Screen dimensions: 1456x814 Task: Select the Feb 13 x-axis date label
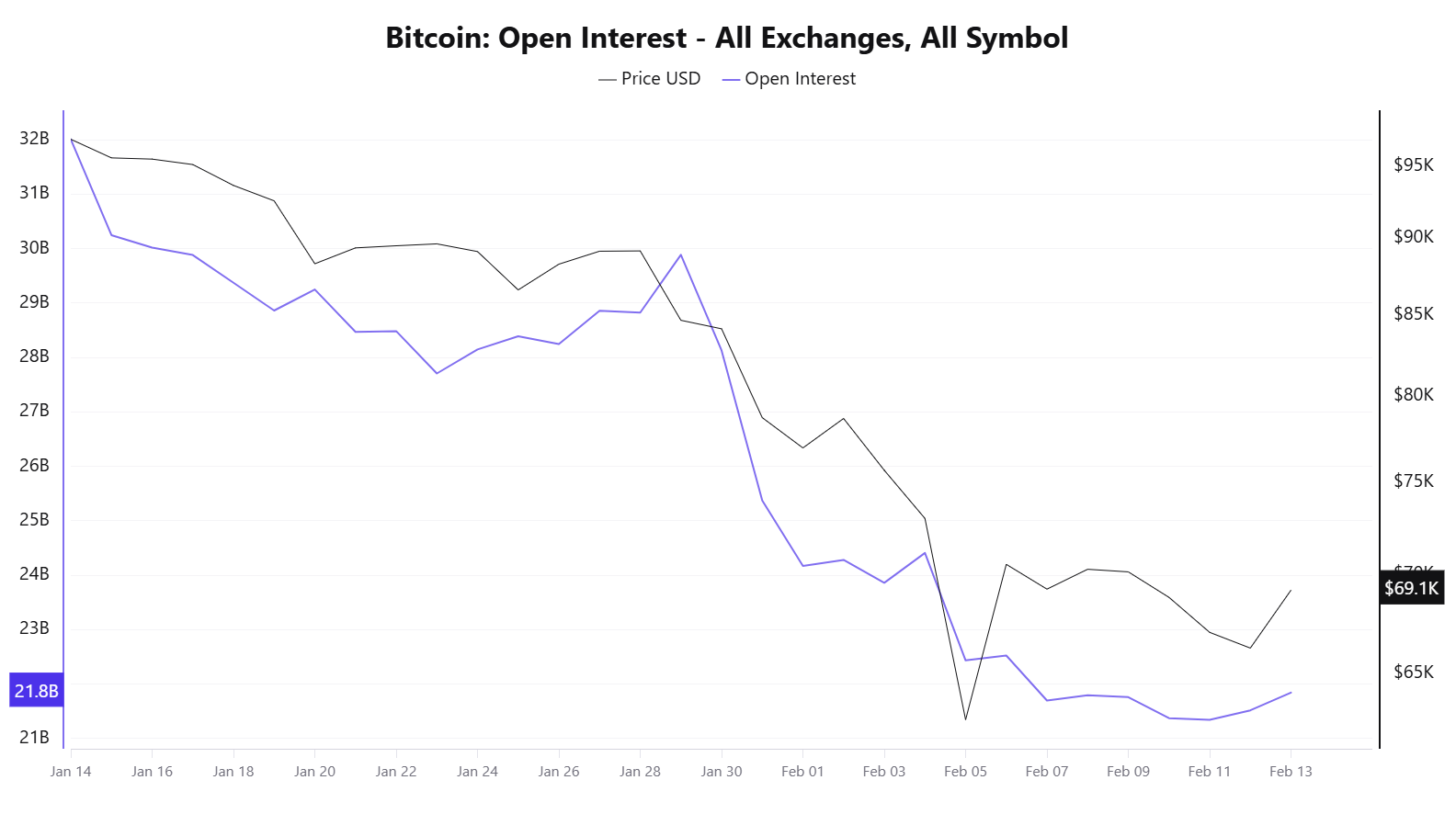(1291, 771)
